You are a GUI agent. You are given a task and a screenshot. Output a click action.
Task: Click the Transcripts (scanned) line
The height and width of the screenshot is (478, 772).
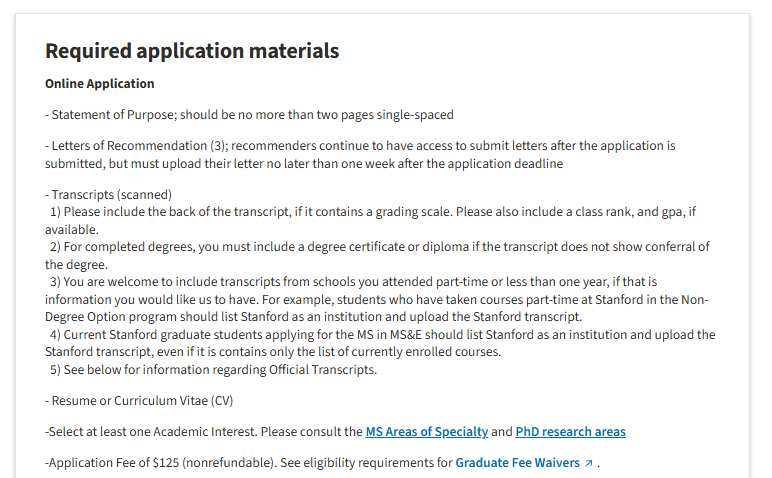pos(108,194)
